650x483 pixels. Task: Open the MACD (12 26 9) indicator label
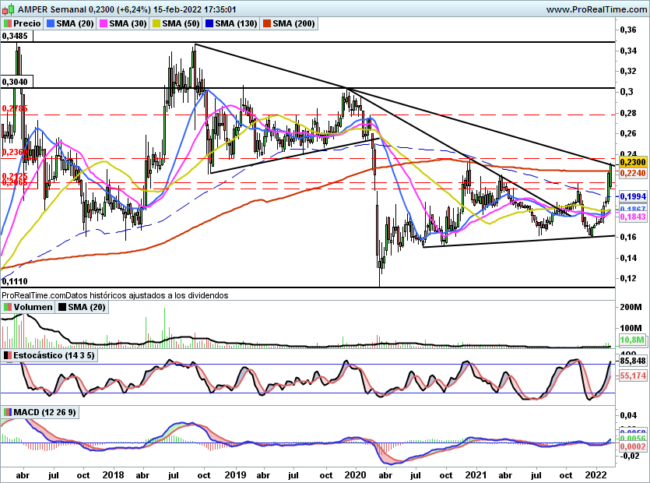tap(40, 412)
